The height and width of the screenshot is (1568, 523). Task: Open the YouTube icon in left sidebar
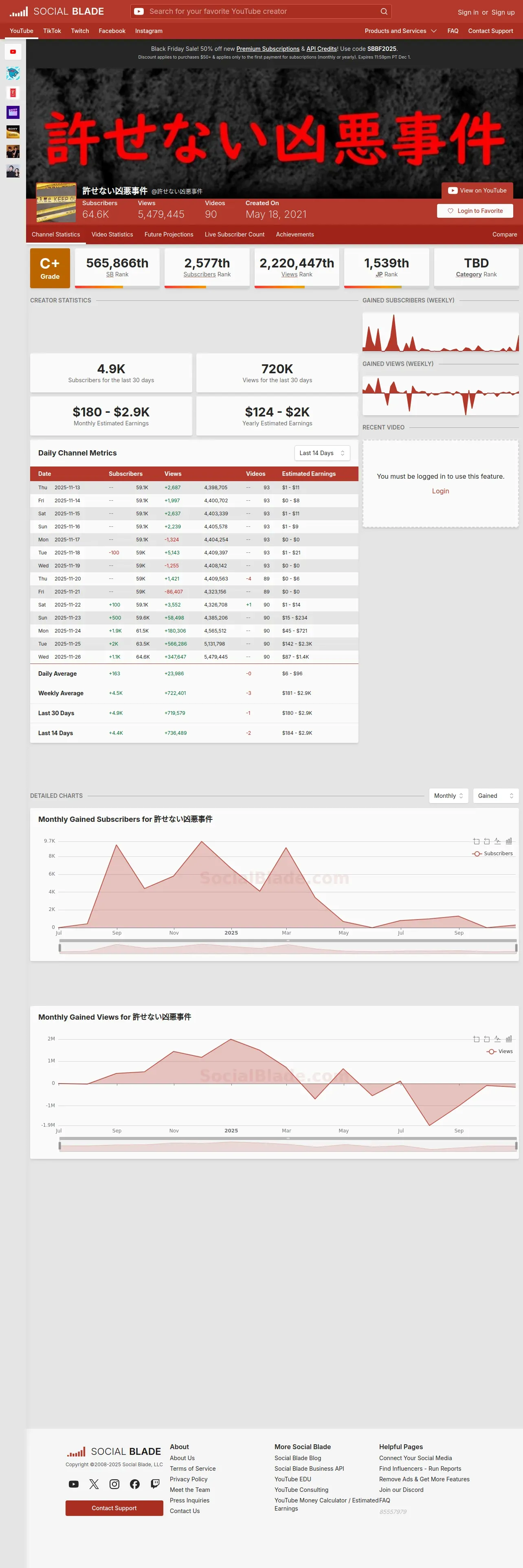point(13,52)
